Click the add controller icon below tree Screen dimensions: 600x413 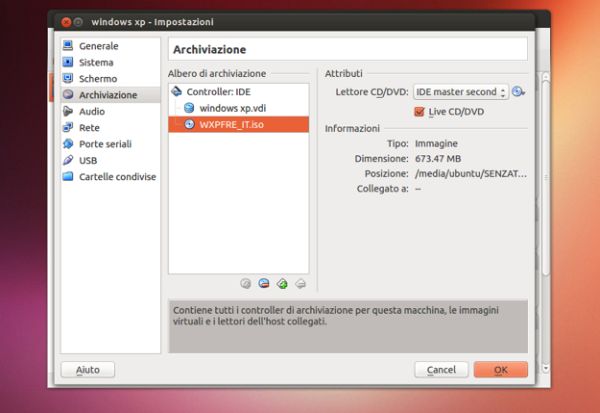[x=246, y=283]
